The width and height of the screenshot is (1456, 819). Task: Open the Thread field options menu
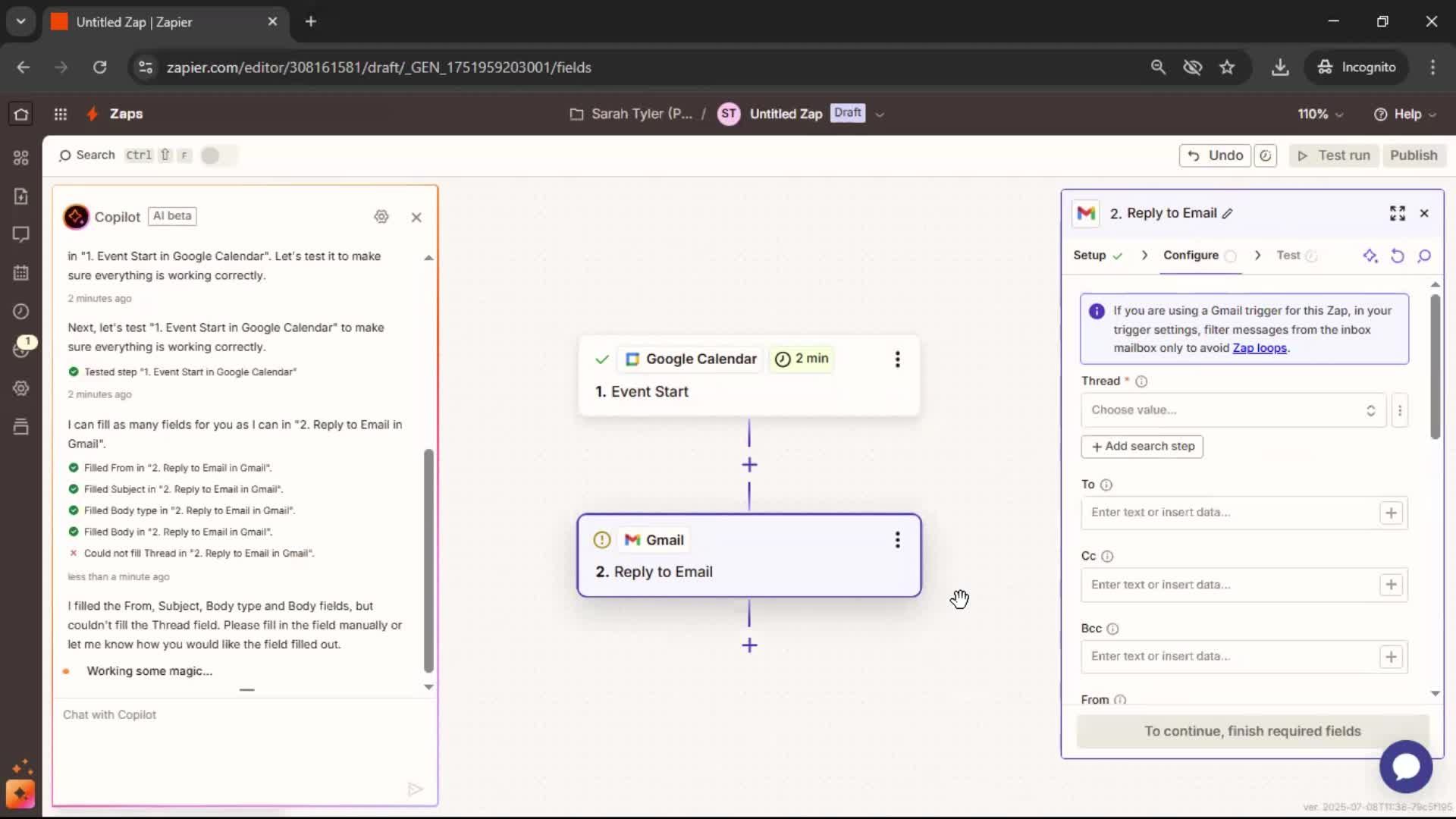(1400, 410)
